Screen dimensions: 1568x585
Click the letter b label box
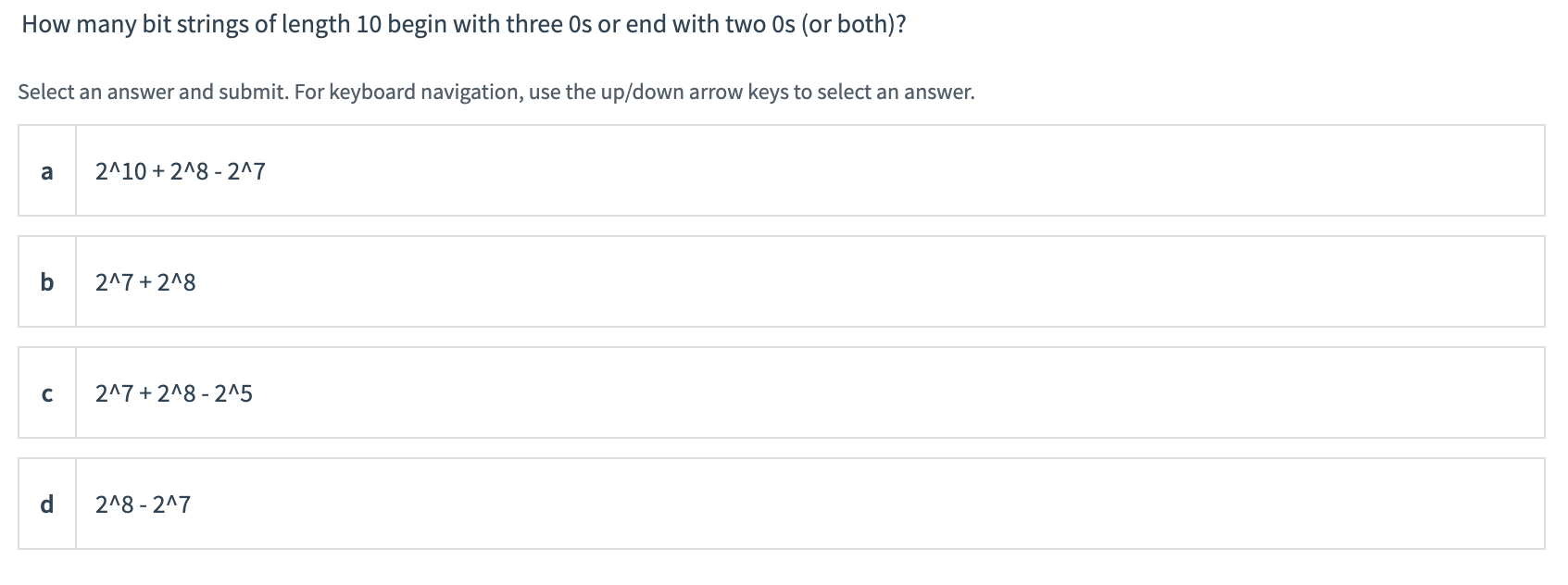[x=47, y=281]
